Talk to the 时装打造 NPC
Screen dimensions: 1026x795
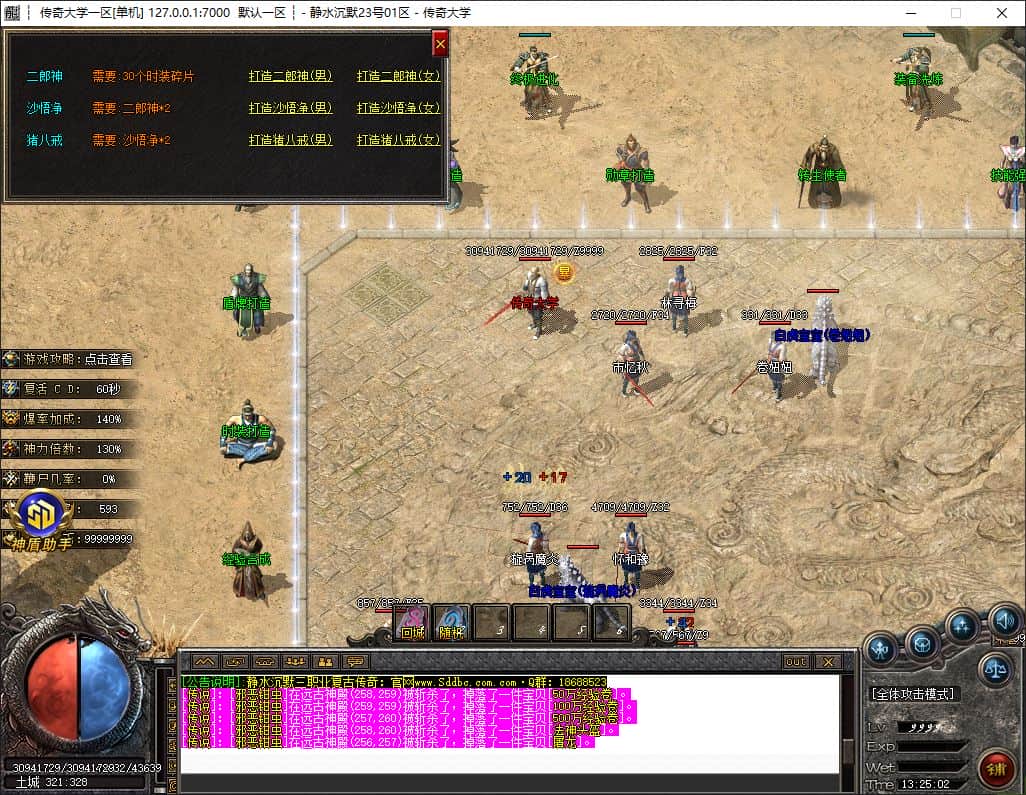[247, 432]
